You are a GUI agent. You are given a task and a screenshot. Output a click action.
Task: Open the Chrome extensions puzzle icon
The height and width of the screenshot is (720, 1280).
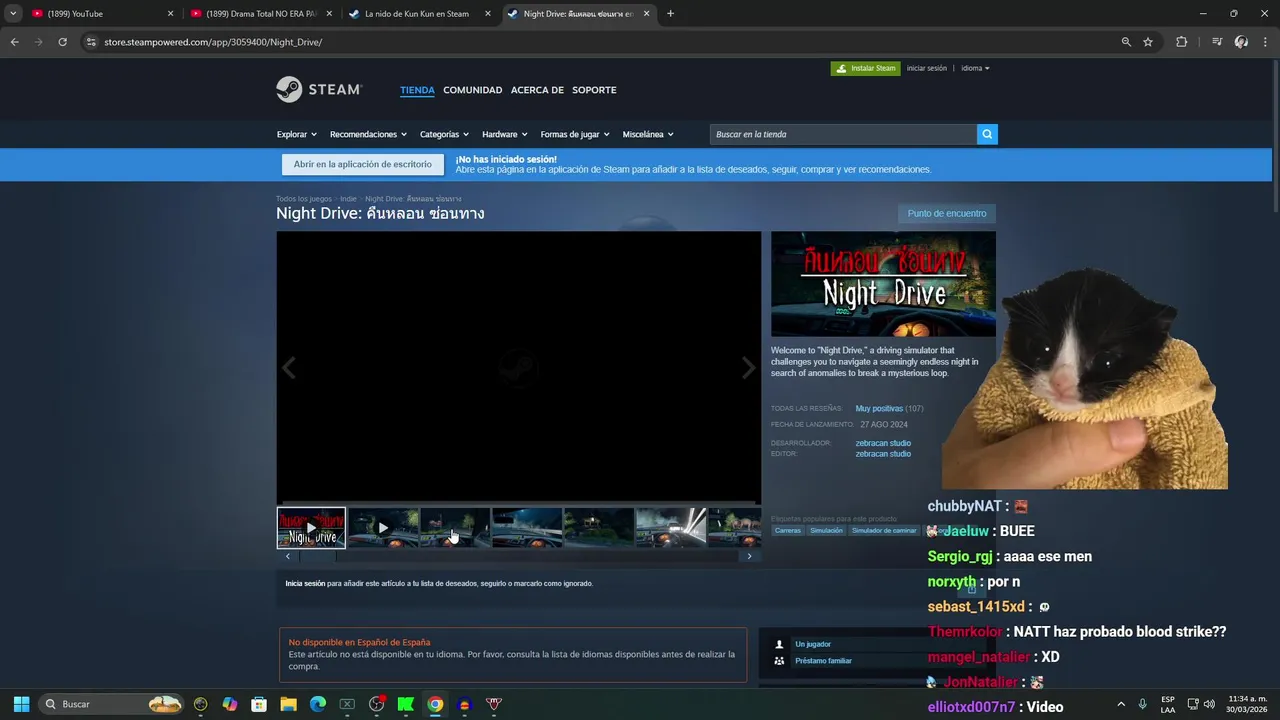(1182, 42)
